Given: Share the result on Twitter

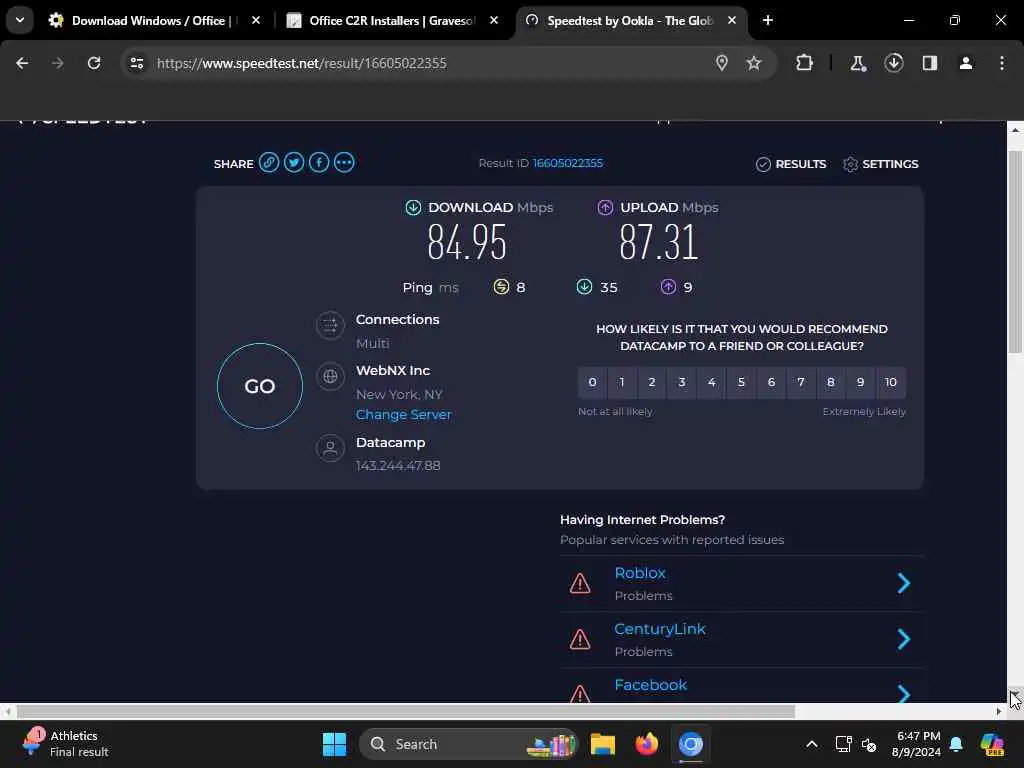Looking at the screenshot, I should coord(294,163).
